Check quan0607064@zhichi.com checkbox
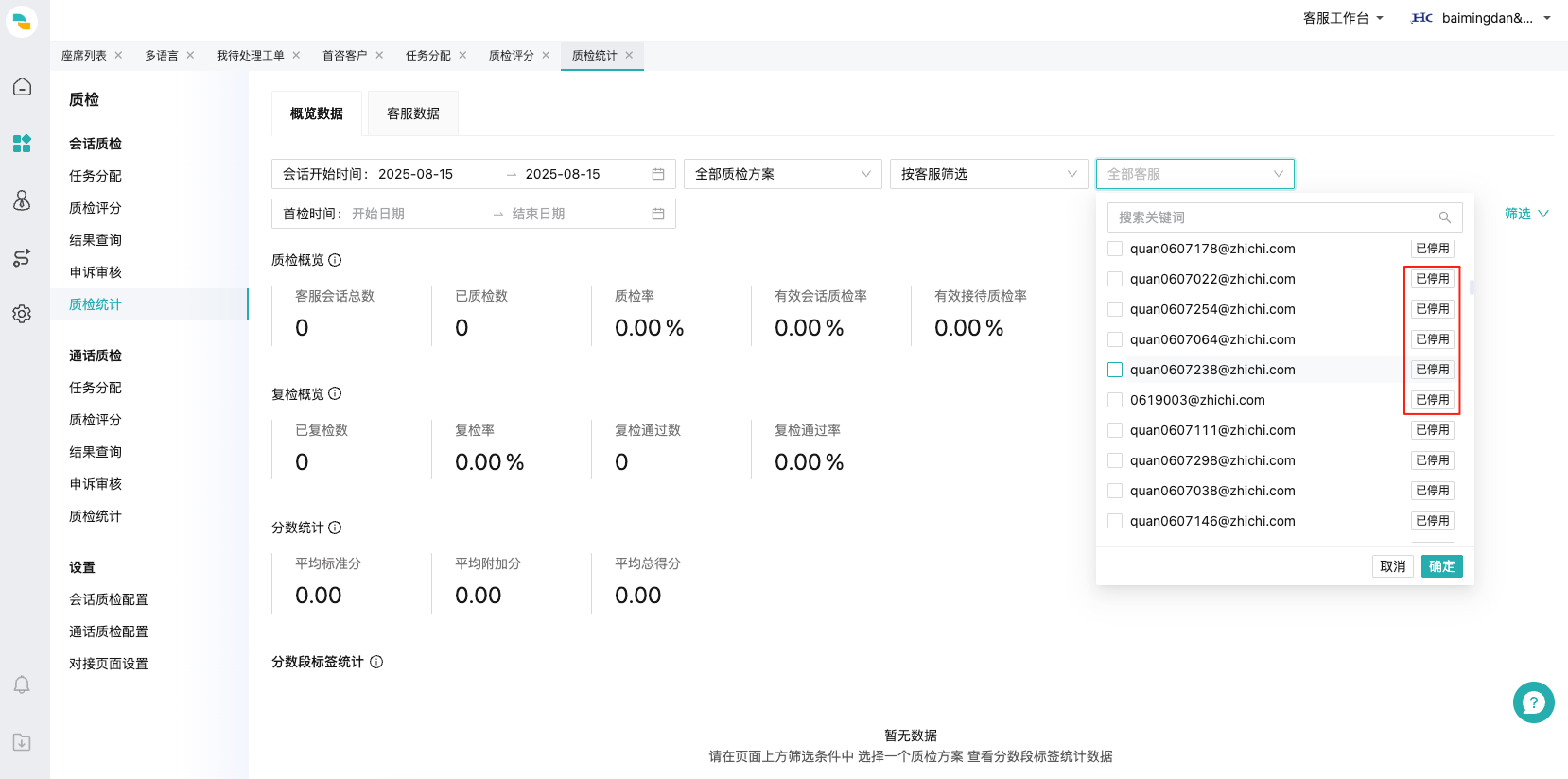 (x=1115, y=339)
